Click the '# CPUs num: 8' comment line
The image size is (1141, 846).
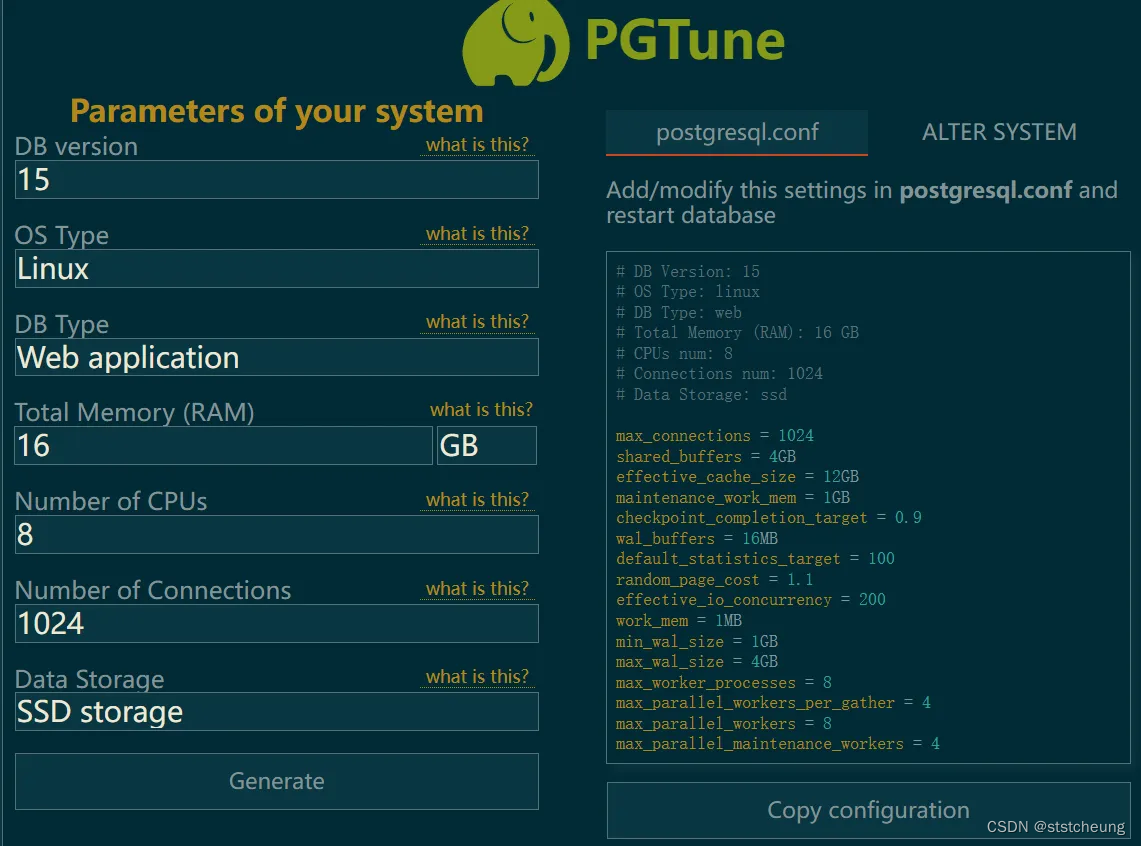pyautogui.click(x=675, y=354)
